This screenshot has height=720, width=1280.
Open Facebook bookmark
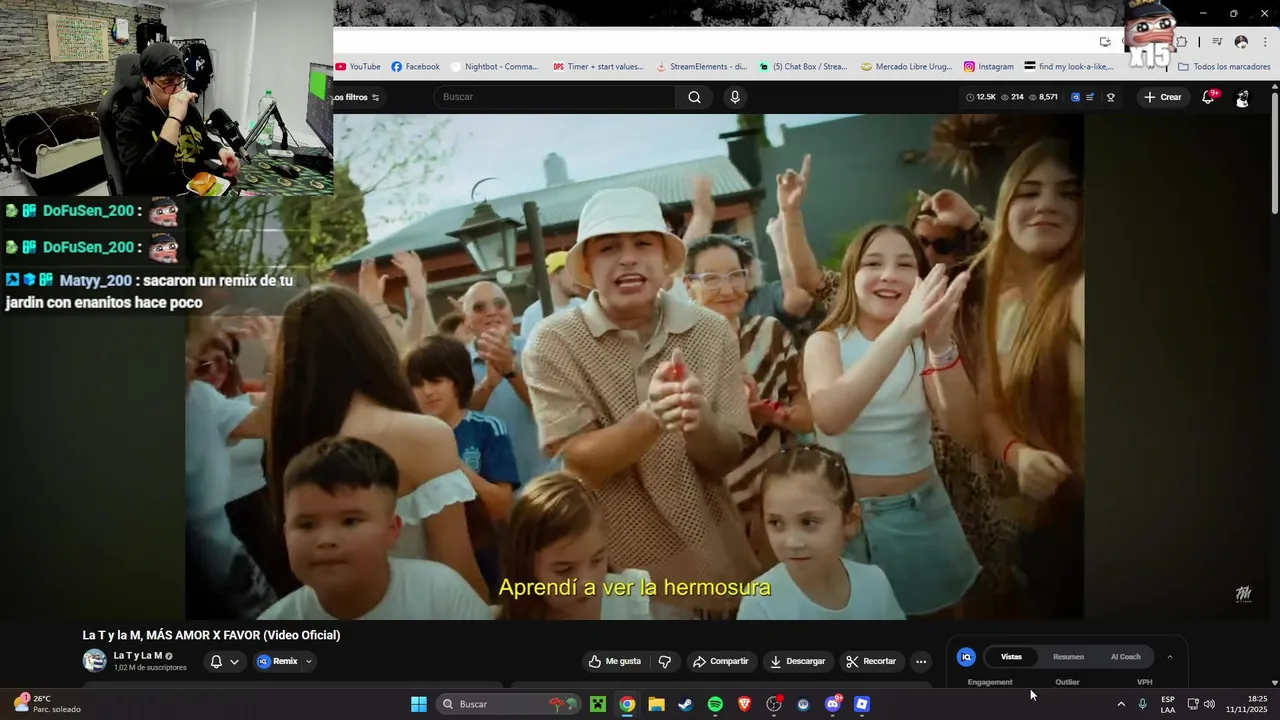click(x=415, y=67)
